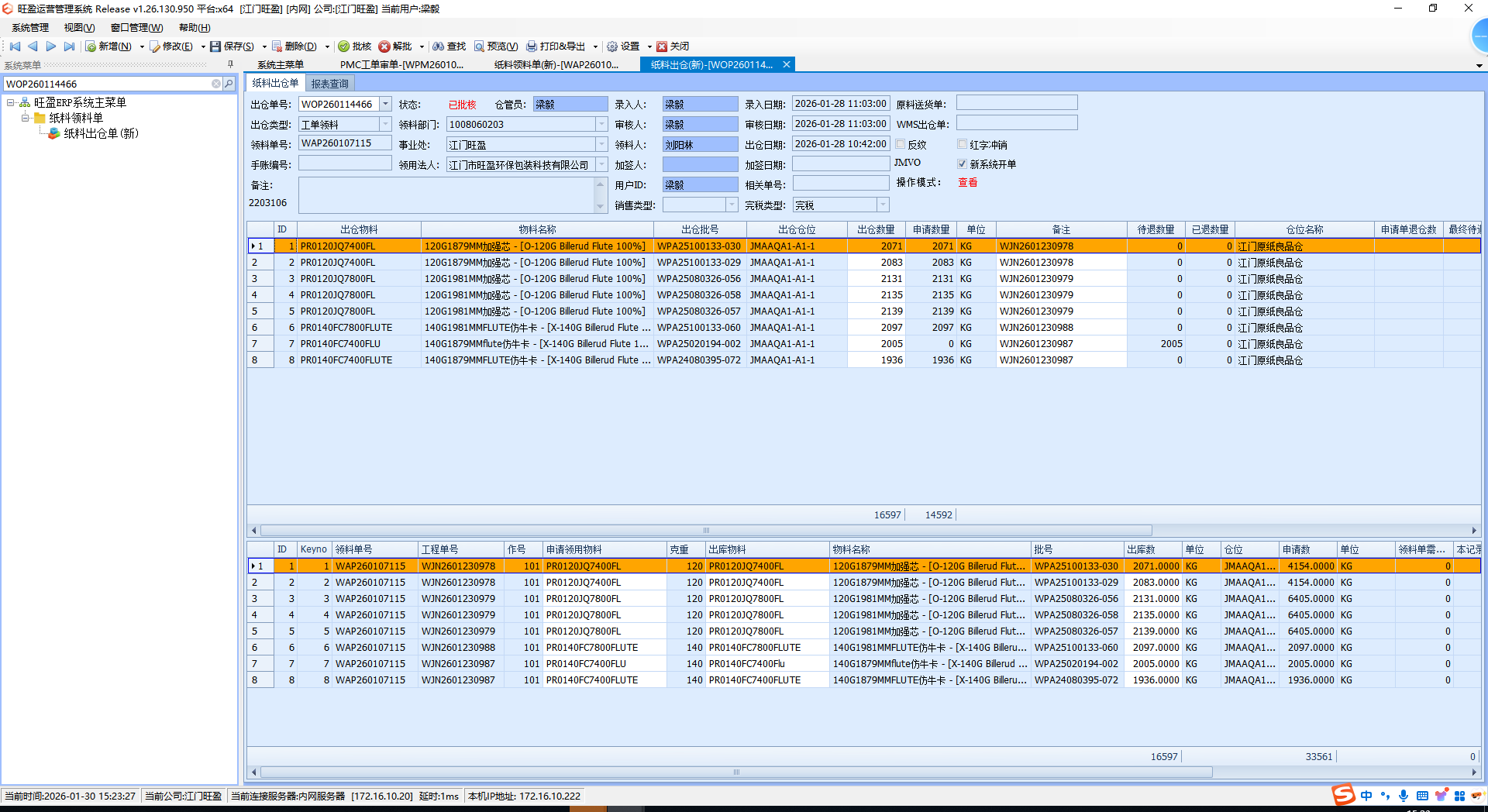Open the 领用法人 dropdown
The height and width of the screenshot is (812, 1488).
[601, 164]
